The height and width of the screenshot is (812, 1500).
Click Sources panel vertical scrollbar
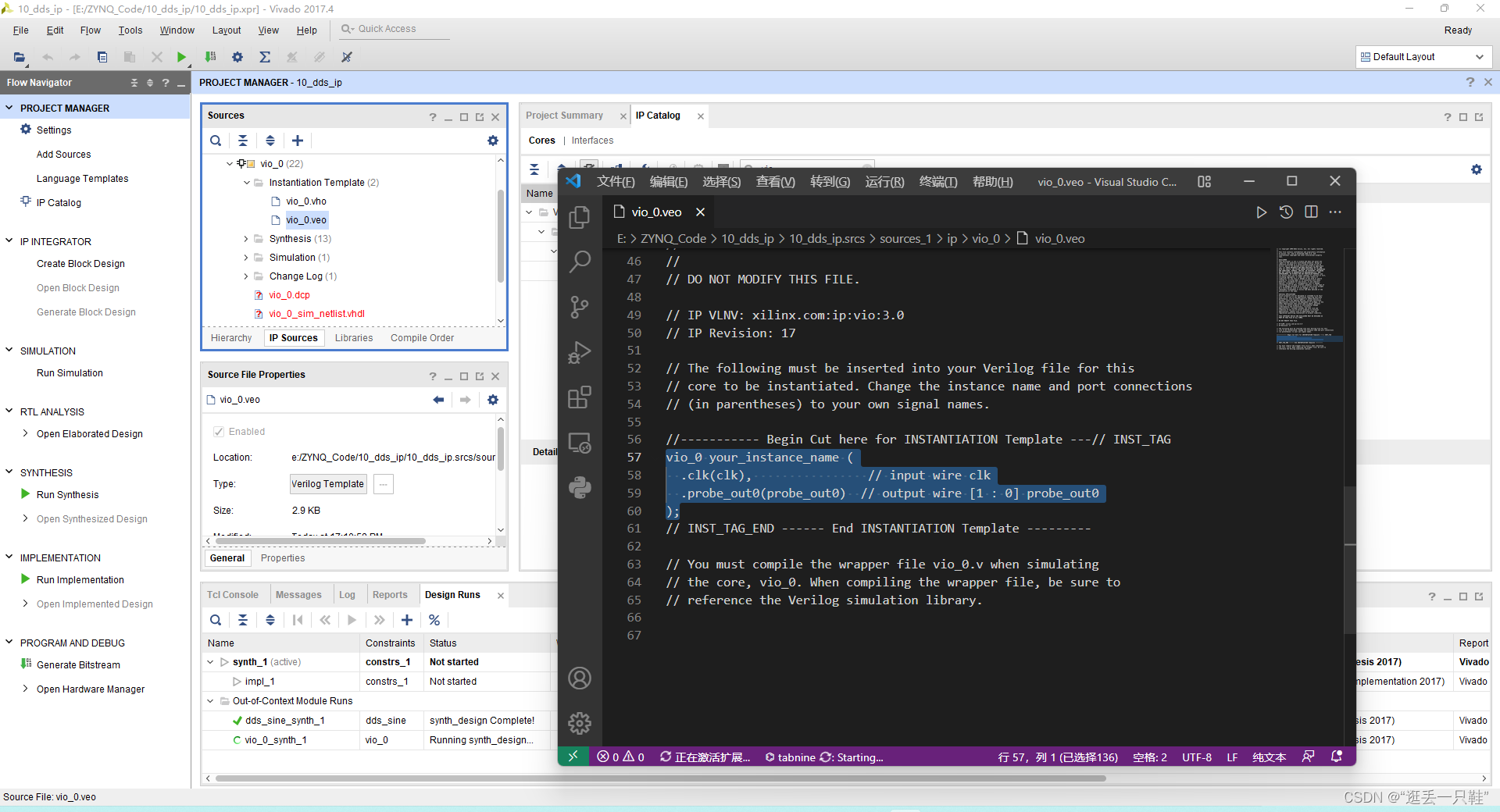tap(500, 234)
